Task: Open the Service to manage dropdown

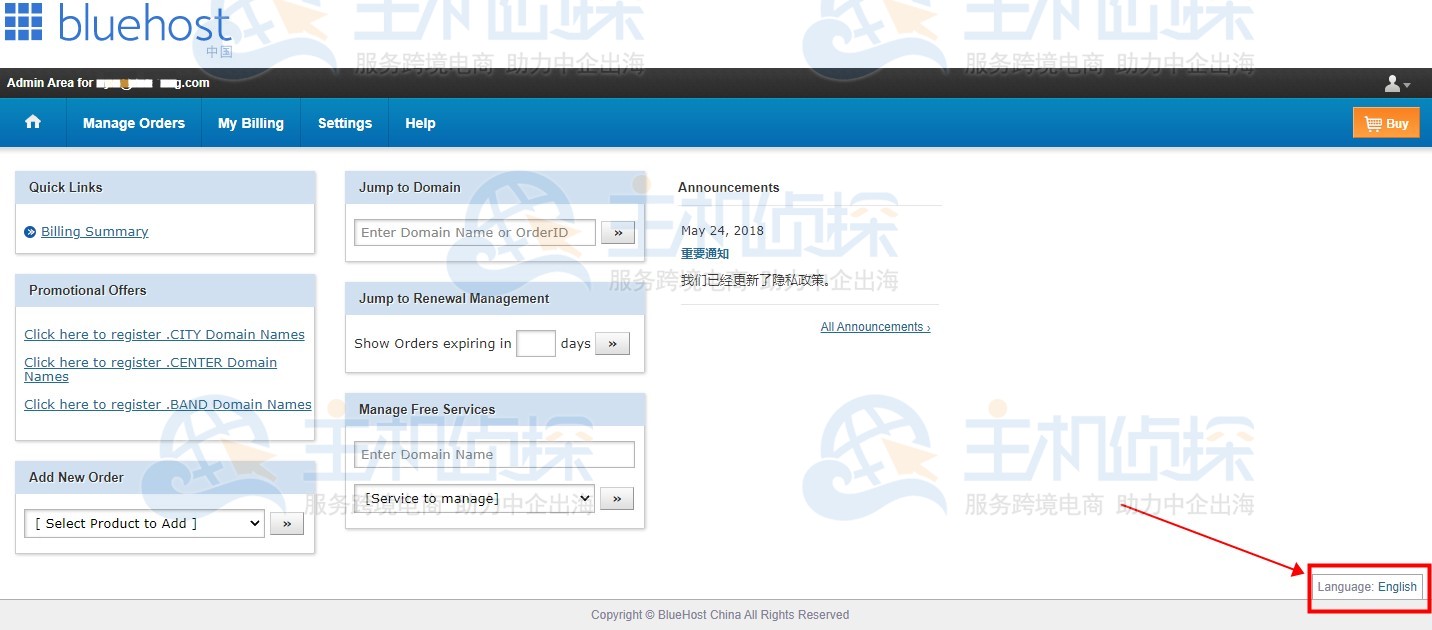Action: (x=470, y=498)
